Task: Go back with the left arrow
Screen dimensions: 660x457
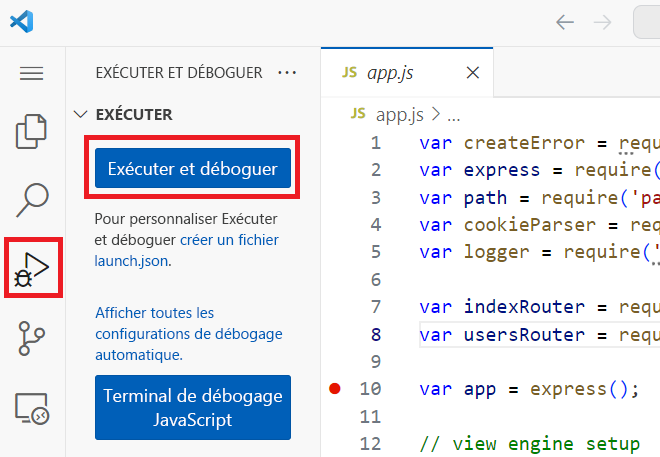Action: click(565, 22)
